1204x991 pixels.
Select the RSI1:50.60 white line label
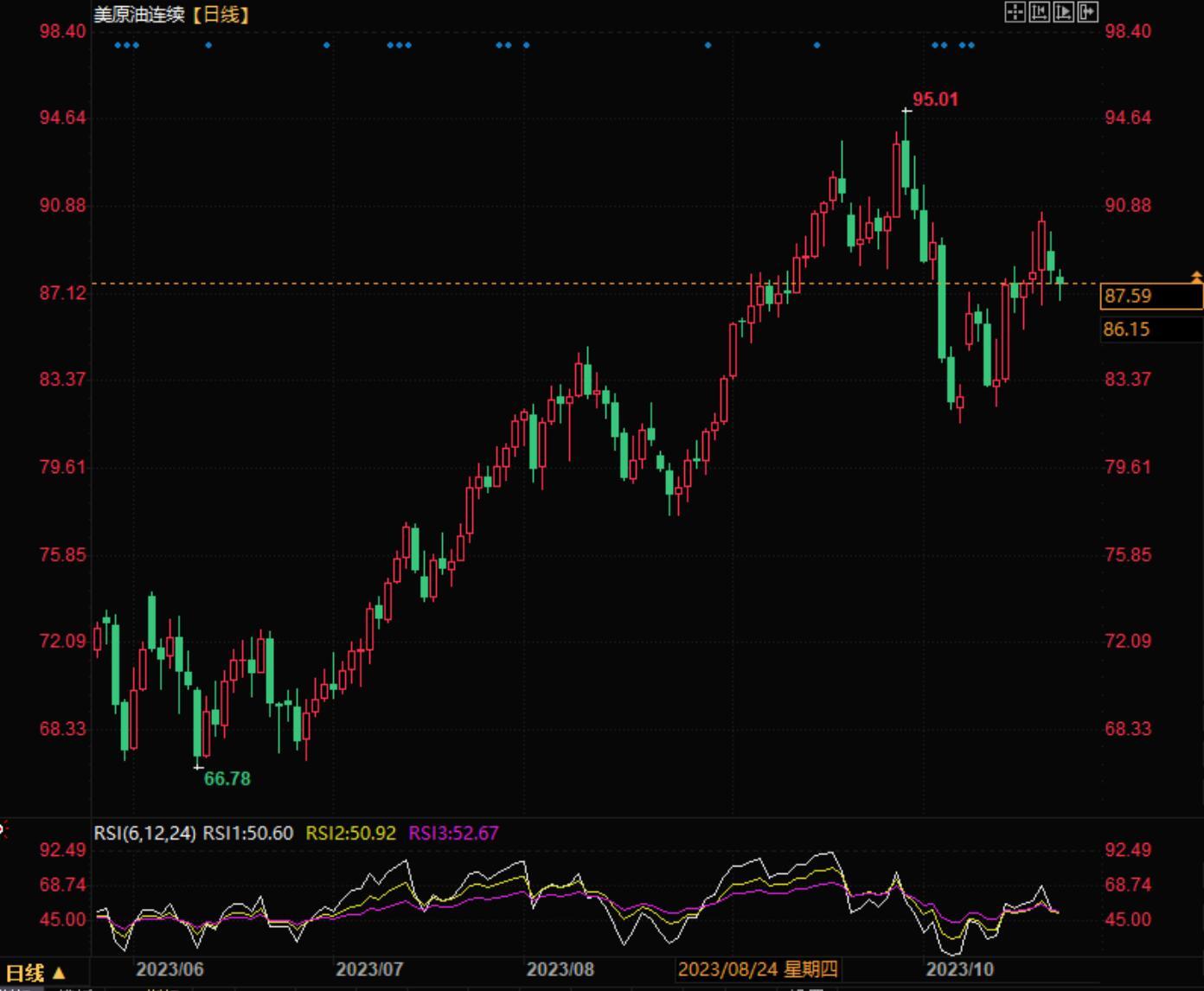248,834
